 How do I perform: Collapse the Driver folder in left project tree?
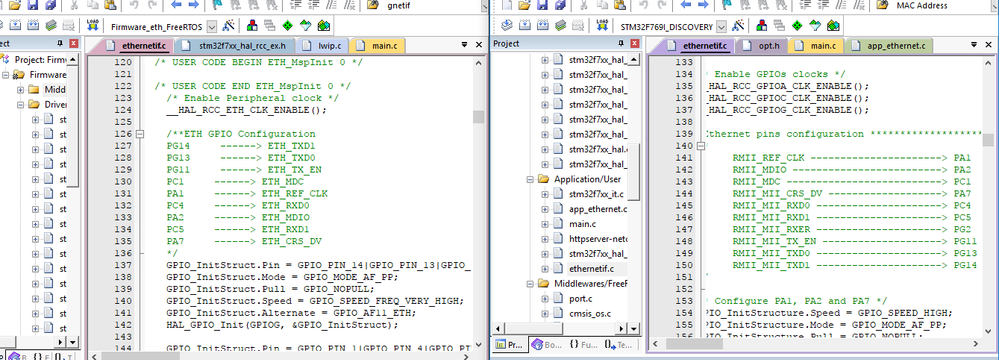20,104
